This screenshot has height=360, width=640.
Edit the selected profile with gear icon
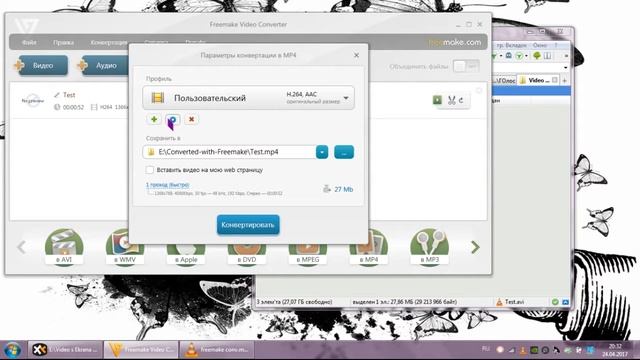pyautogui.click(x=173, y=119)
